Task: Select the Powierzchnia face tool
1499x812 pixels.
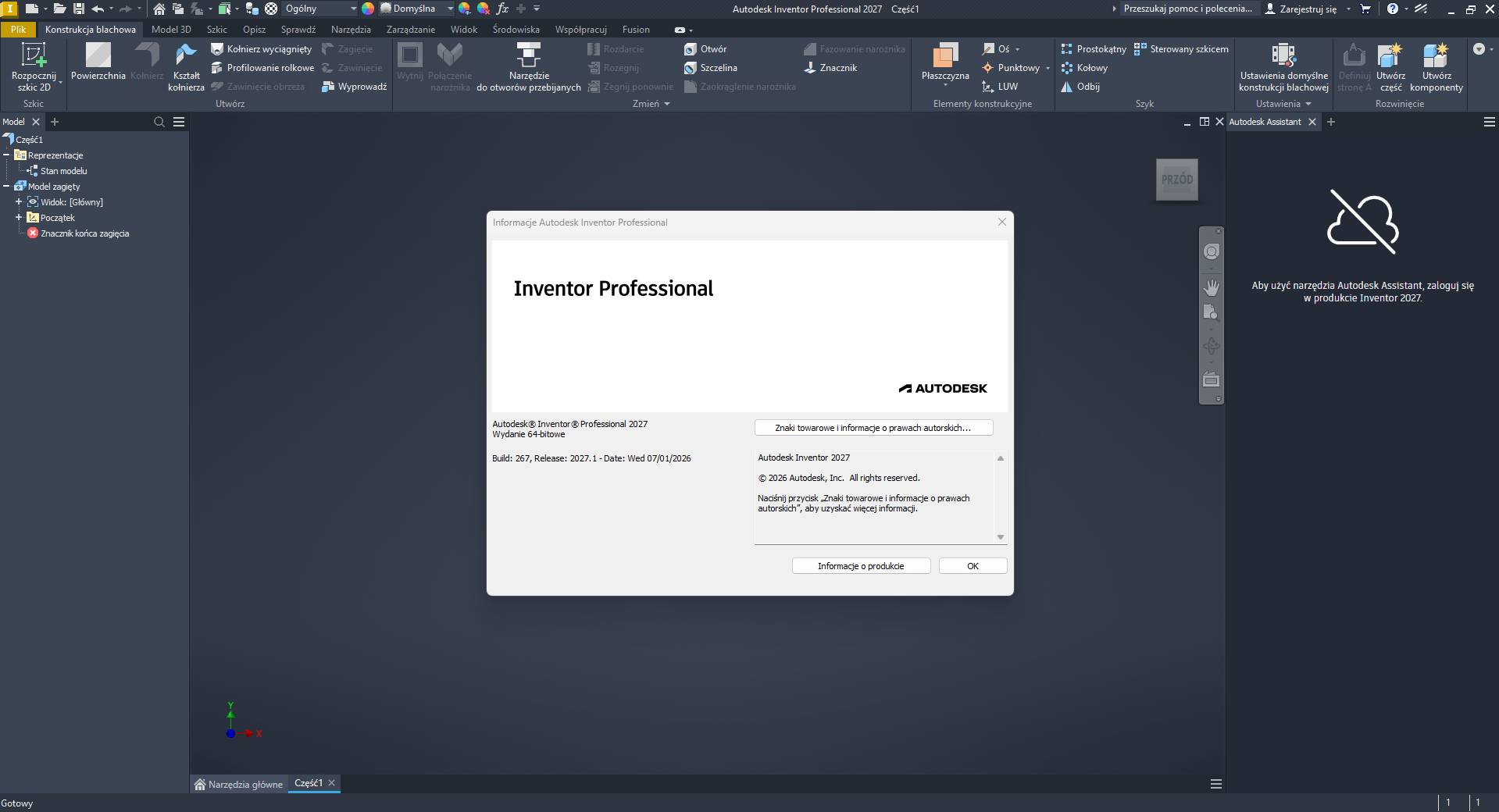Action: [x=98, y=62]
